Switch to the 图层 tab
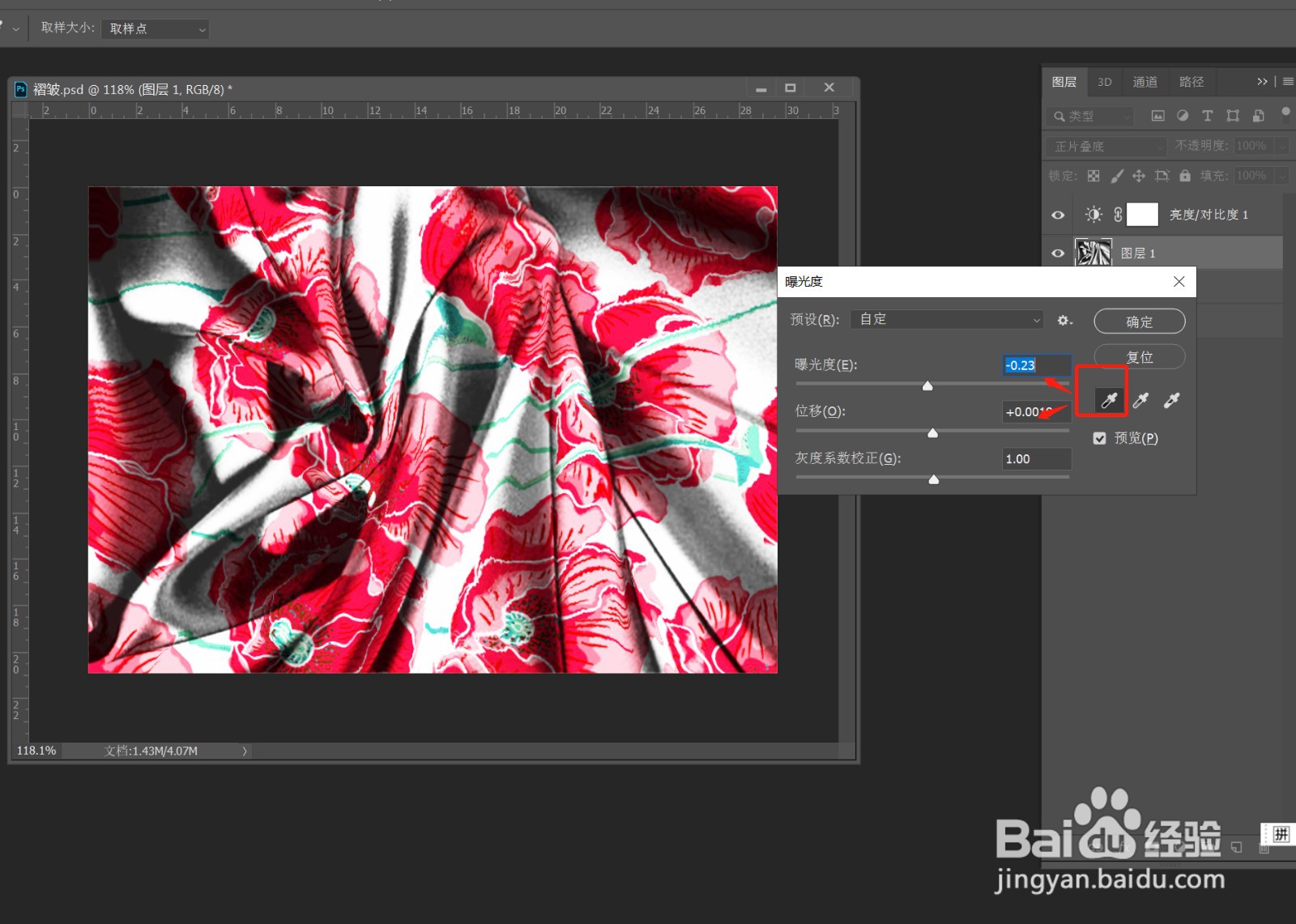The height and width of the screenshot is (924, 1296). pyautogui.click(x=1064, y=82)
